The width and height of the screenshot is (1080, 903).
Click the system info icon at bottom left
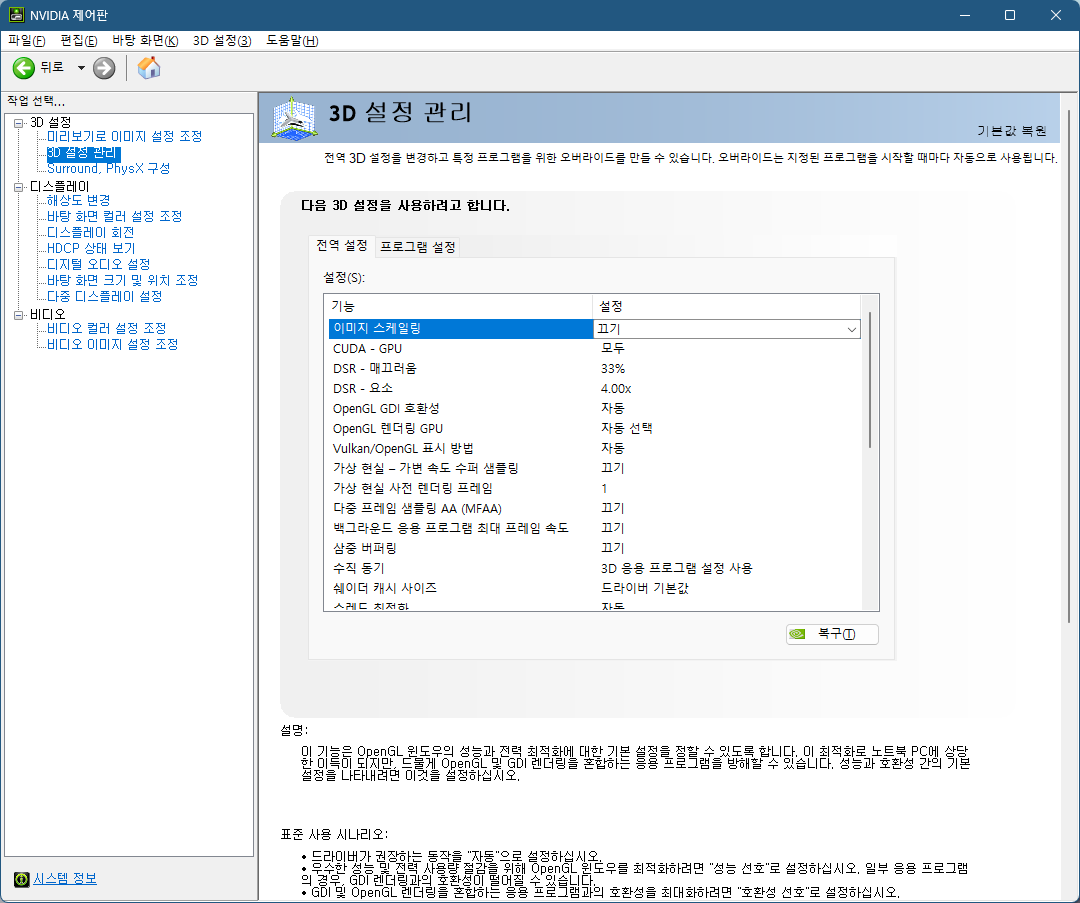point(21,879)
